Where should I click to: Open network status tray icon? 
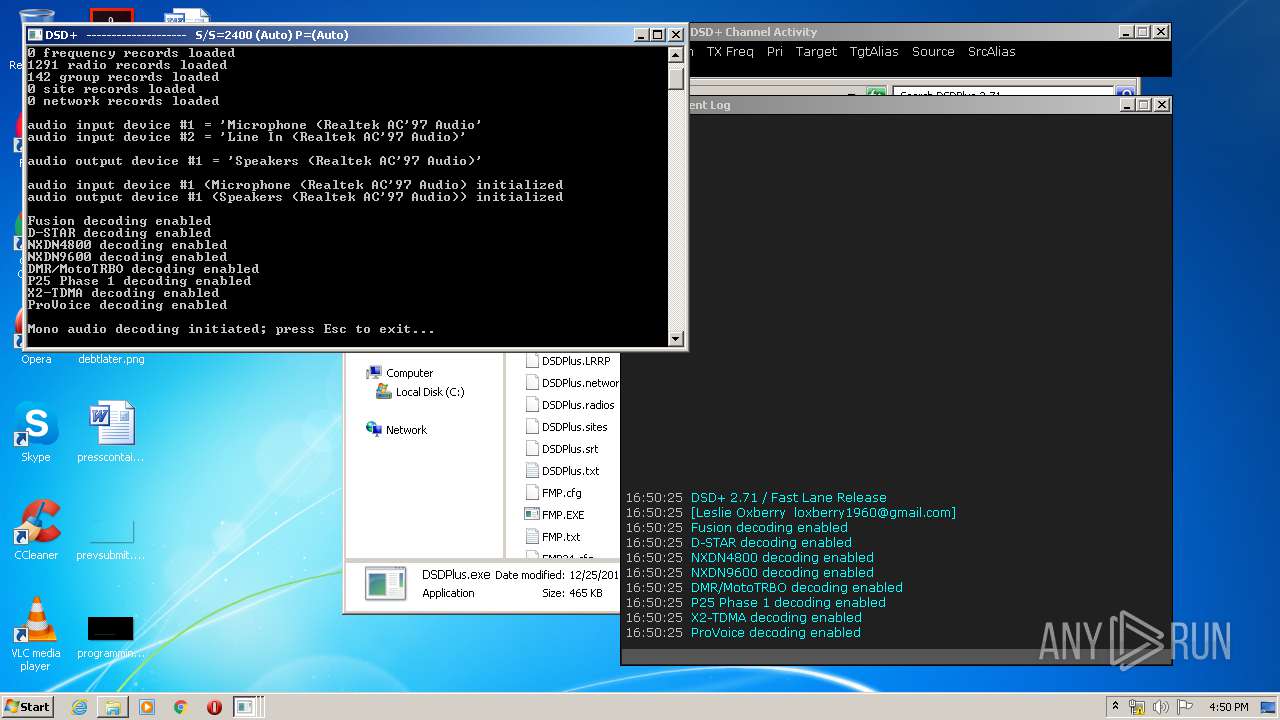click(x=1137, y=707)
